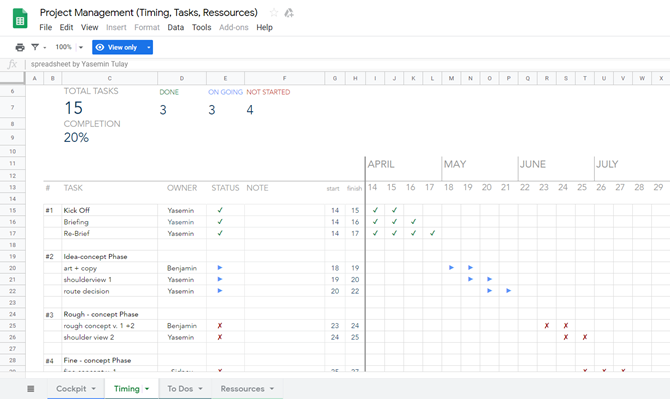670x399 pixels.
Task: Click the Briefing status checkmark
Action: (220, 222)
